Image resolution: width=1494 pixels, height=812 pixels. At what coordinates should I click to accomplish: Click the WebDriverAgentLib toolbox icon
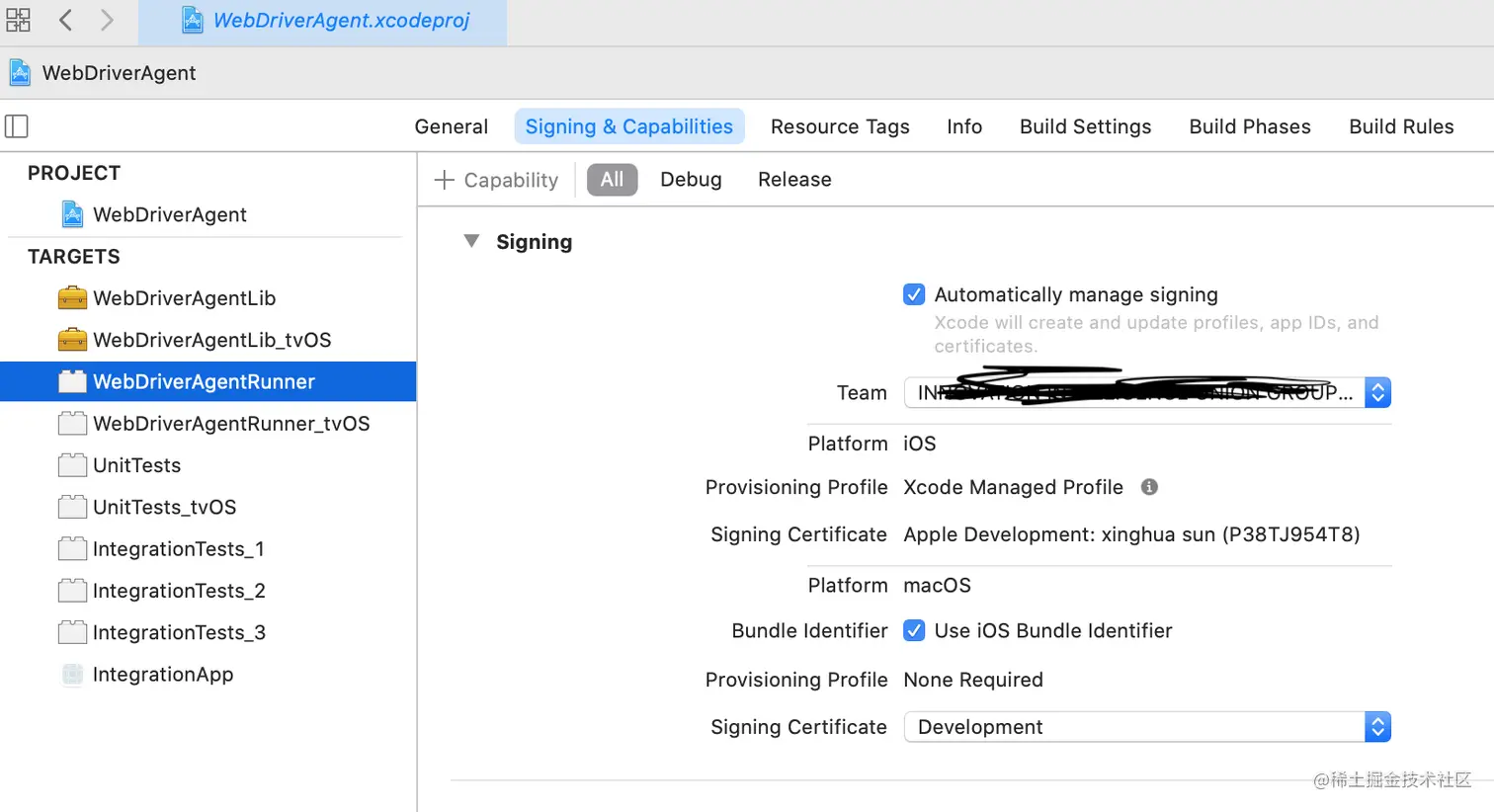click(x=72, y=297)
